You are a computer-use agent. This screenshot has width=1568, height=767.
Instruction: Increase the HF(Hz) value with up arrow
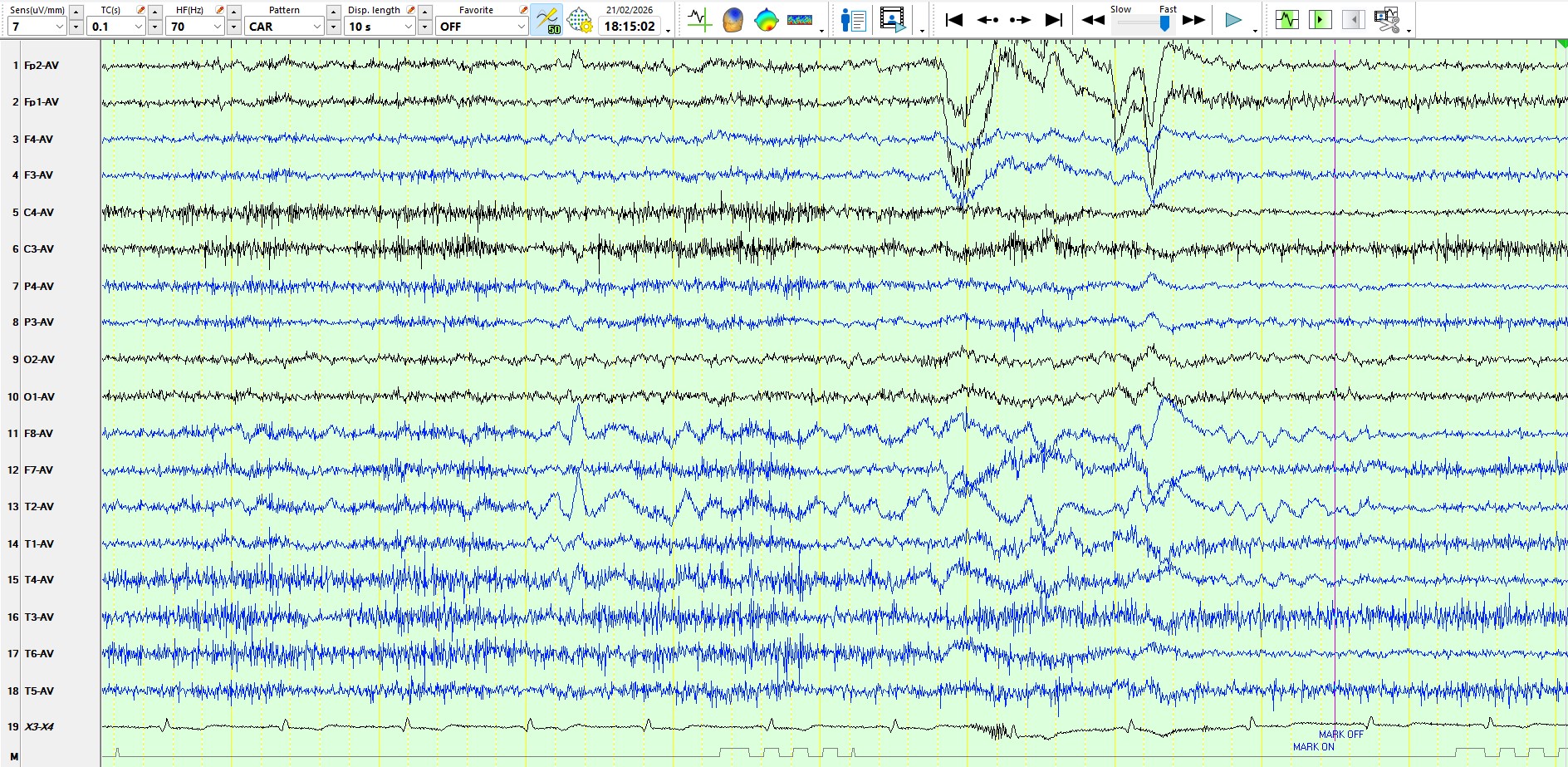click(x=234, y=12)
